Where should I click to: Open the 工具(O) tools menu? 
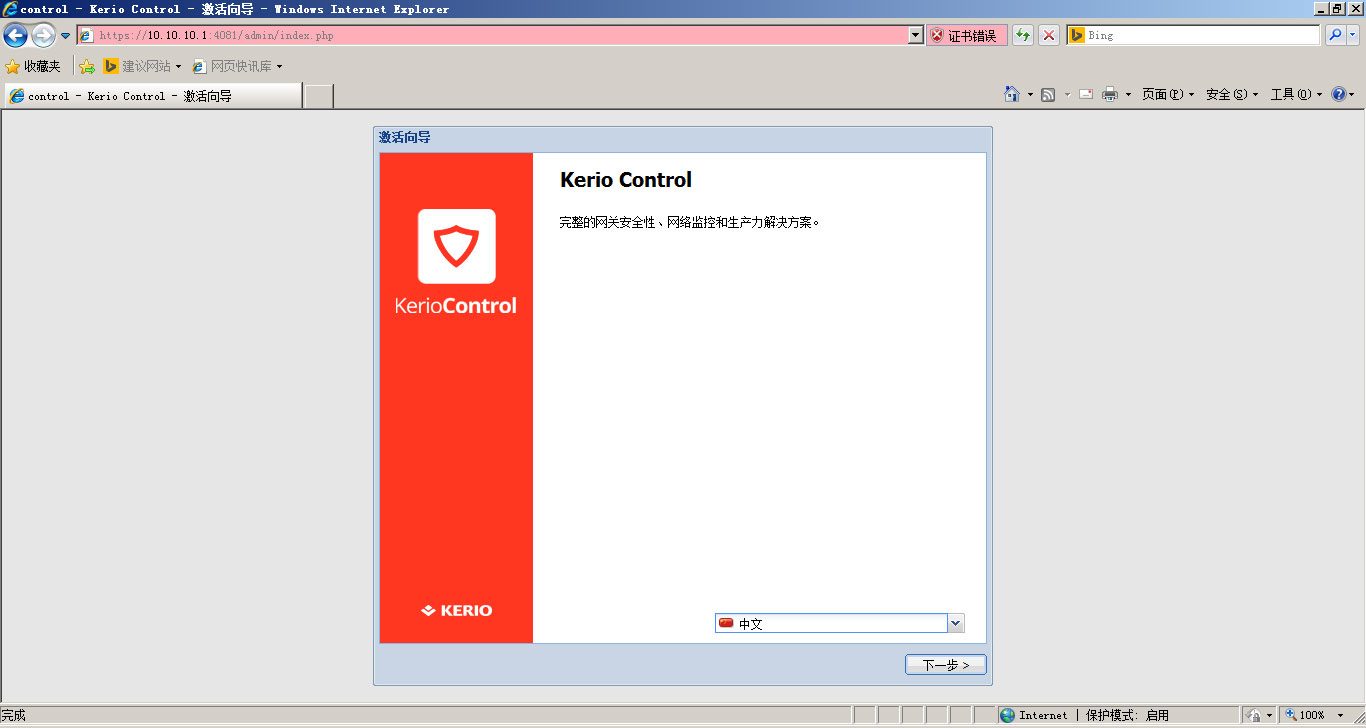pyautogui.click(x=1296, y=94)
